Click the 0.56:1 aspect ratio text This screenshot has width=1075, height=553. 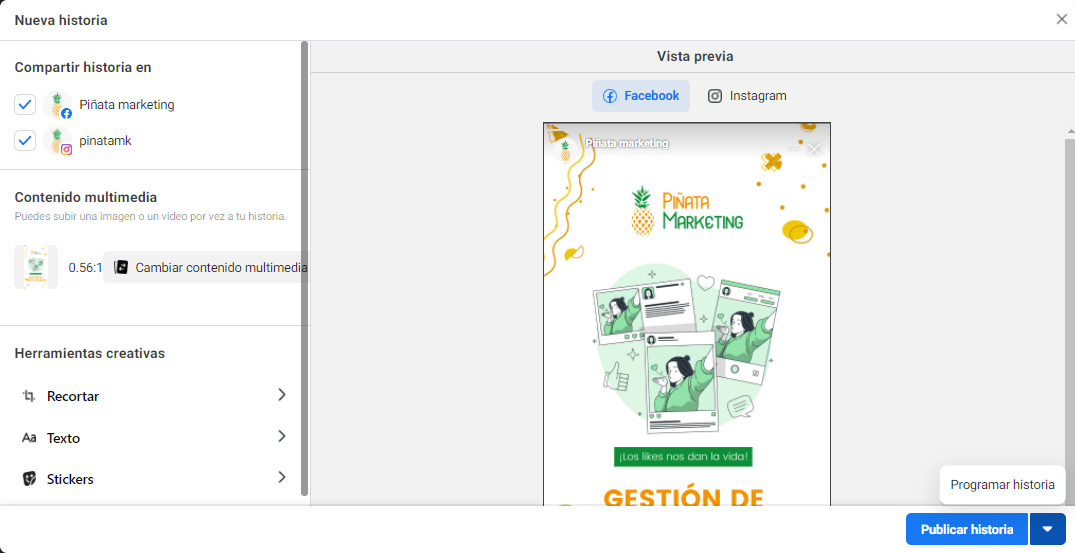[86, 268]
